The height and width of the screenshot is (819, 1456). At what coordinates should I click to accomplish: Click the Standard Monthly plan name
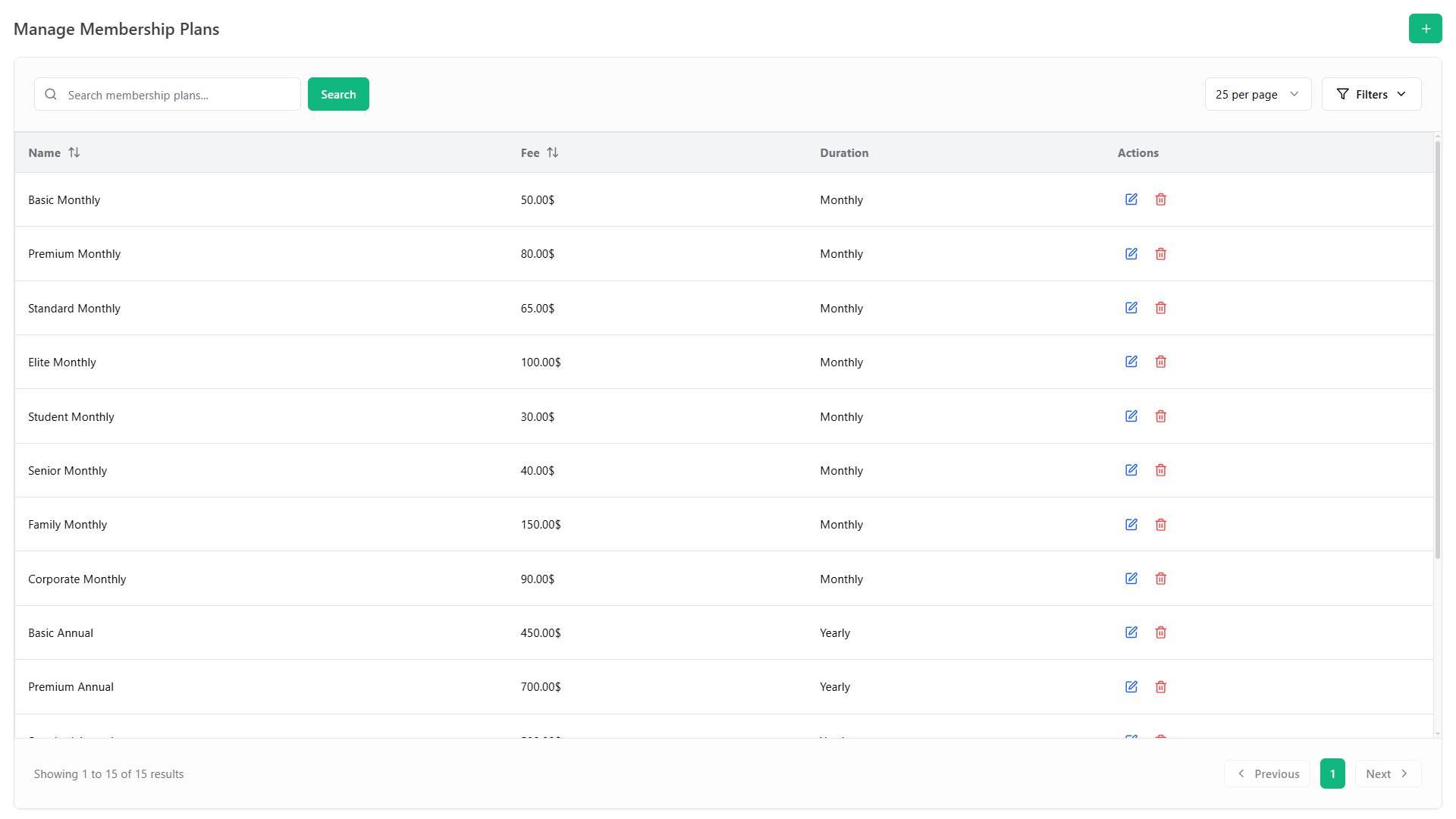coord(74,309)
